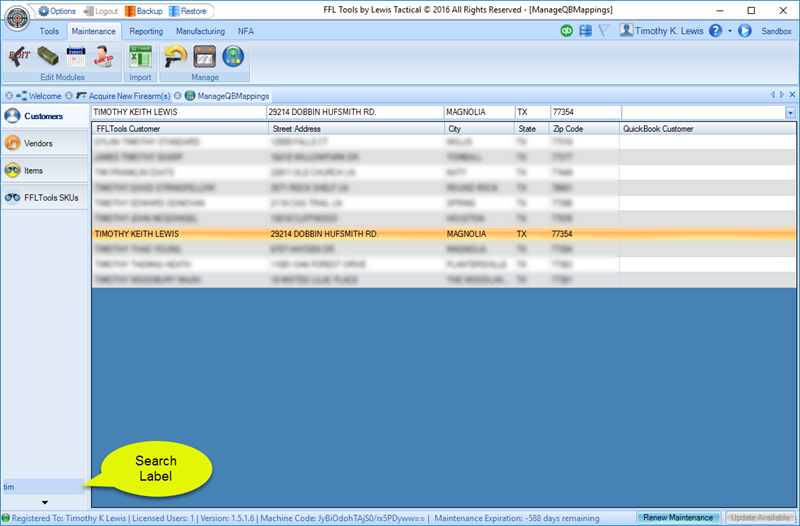Switch to the Manufacturing ribbon tab
Image resolution: width=800 pixels, height=526 pixels.
tap(201, 31)
